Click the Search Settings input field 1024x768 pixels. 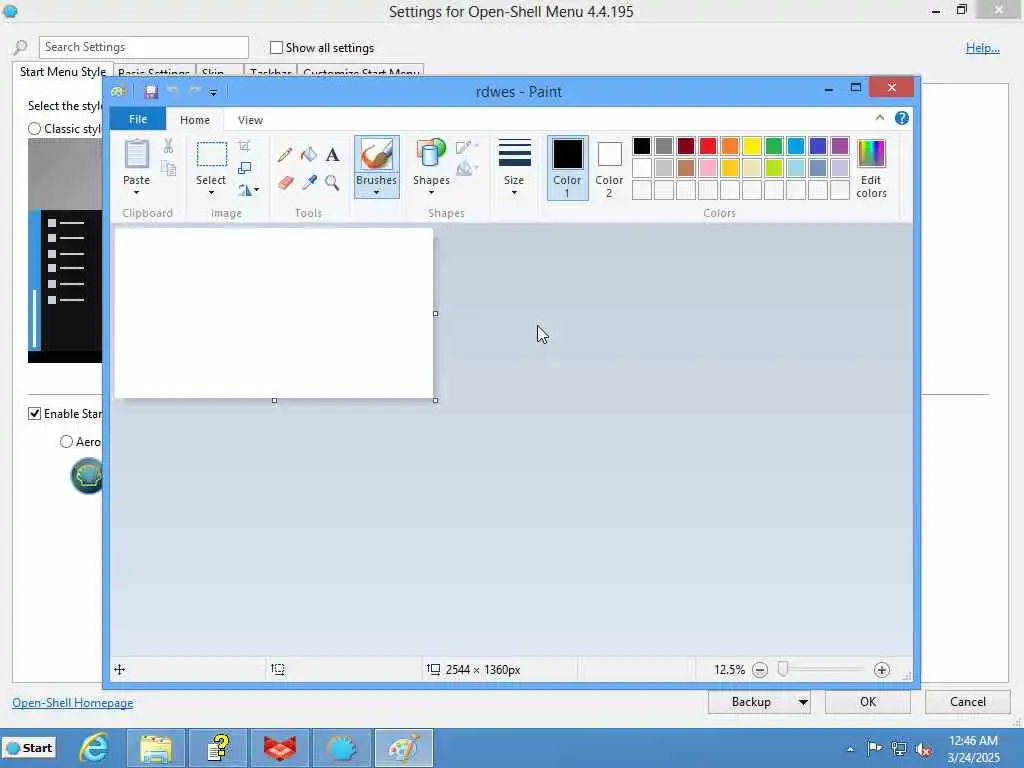(x=144, y=47)
